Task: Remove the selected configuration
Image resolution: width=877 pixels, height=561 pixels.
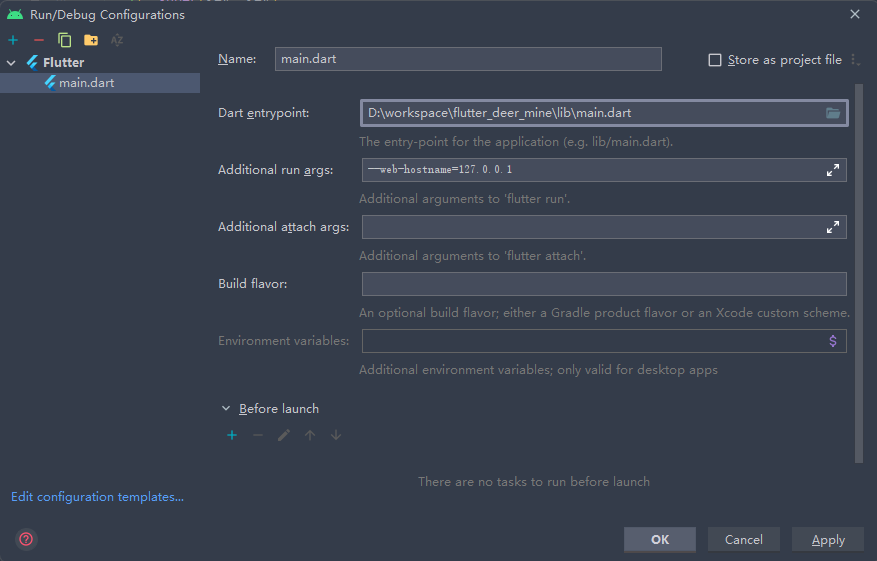Action: click(39, 40)
